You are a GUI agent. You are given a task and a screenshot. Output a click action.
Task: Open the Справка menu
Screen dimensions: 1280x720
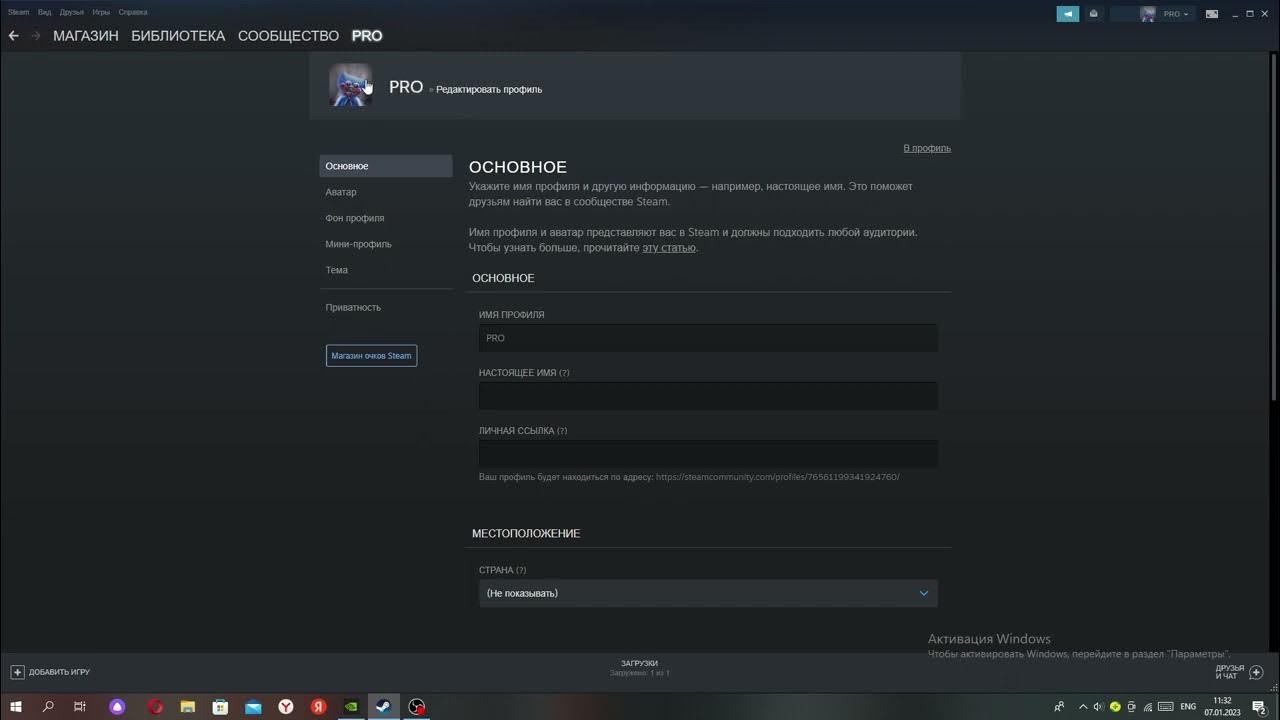133,12
